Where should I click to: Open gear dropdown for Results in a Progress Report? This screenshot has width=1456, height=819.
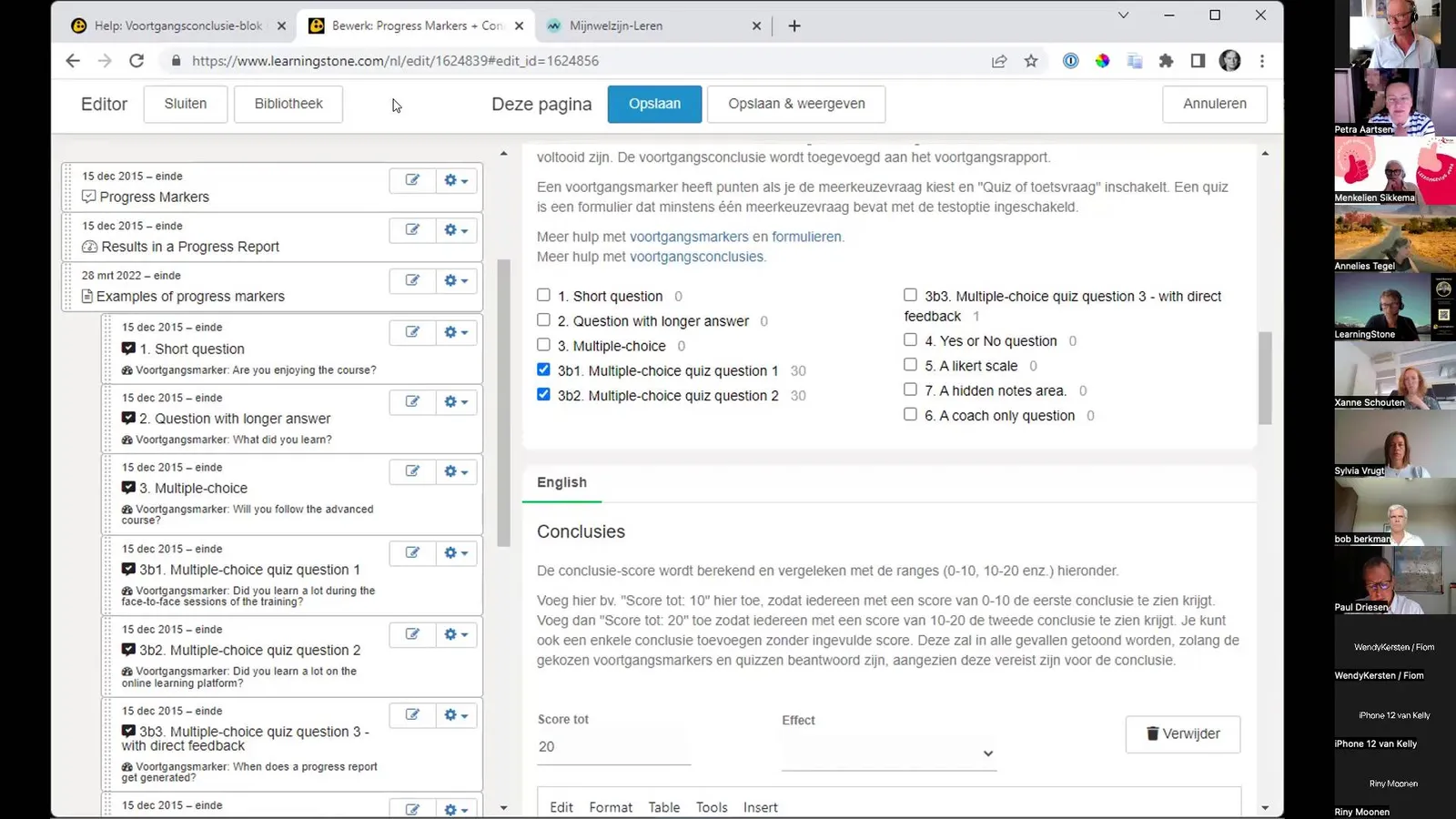point(456,230)
